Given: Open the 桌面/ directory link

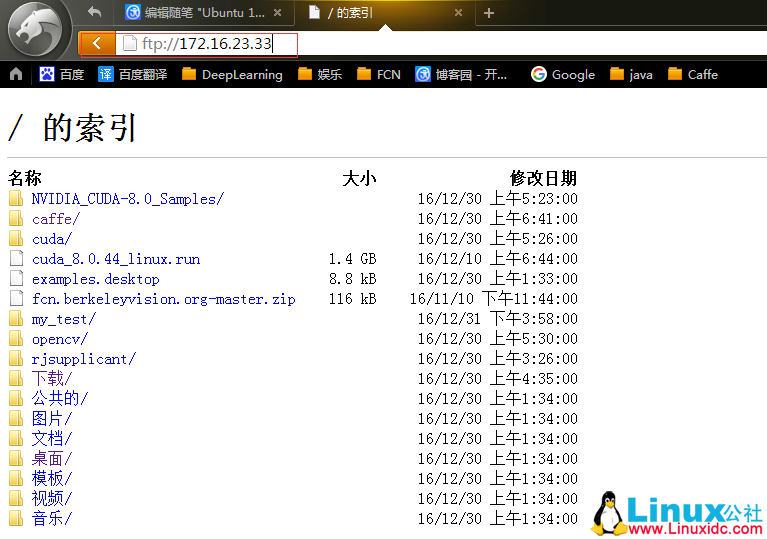Looking at the screenshot, I should click(x=52, y=459).
